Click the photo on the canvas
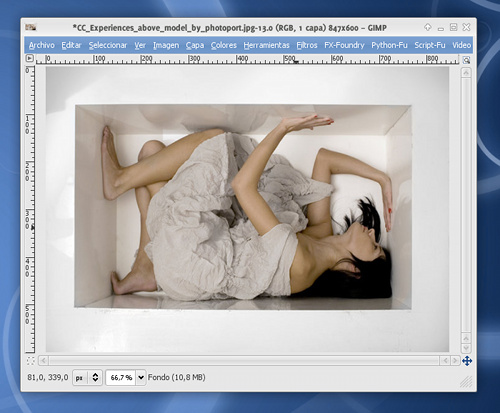Image resolution: width=500 pixels, height=413 pixels. pyautogui.click(x=247, y=209)
